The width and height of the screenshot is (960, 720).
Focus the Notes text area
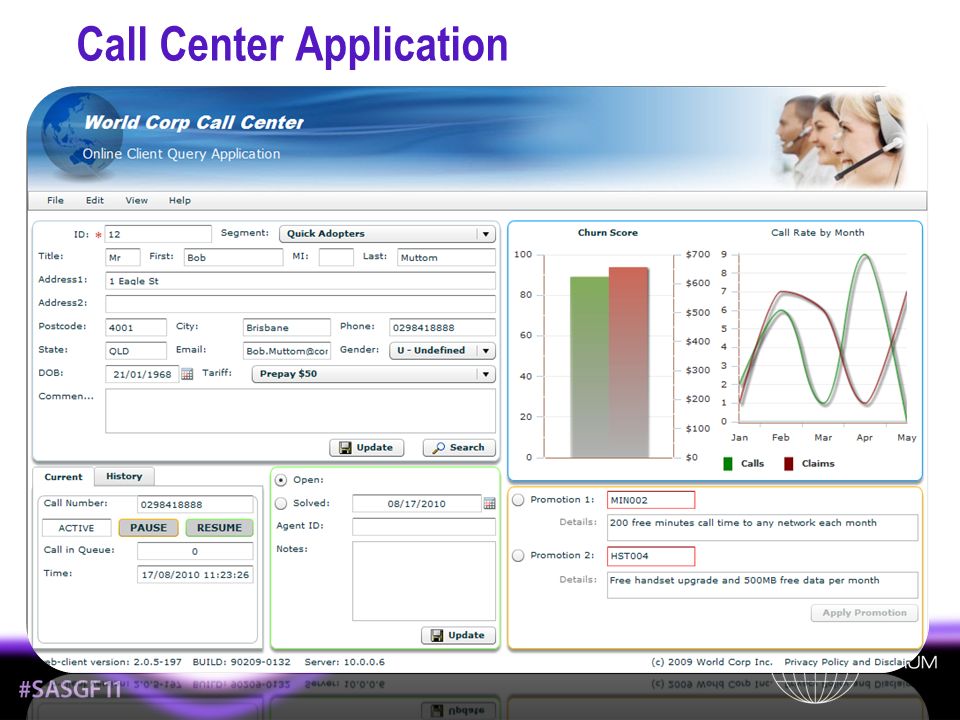424,580
